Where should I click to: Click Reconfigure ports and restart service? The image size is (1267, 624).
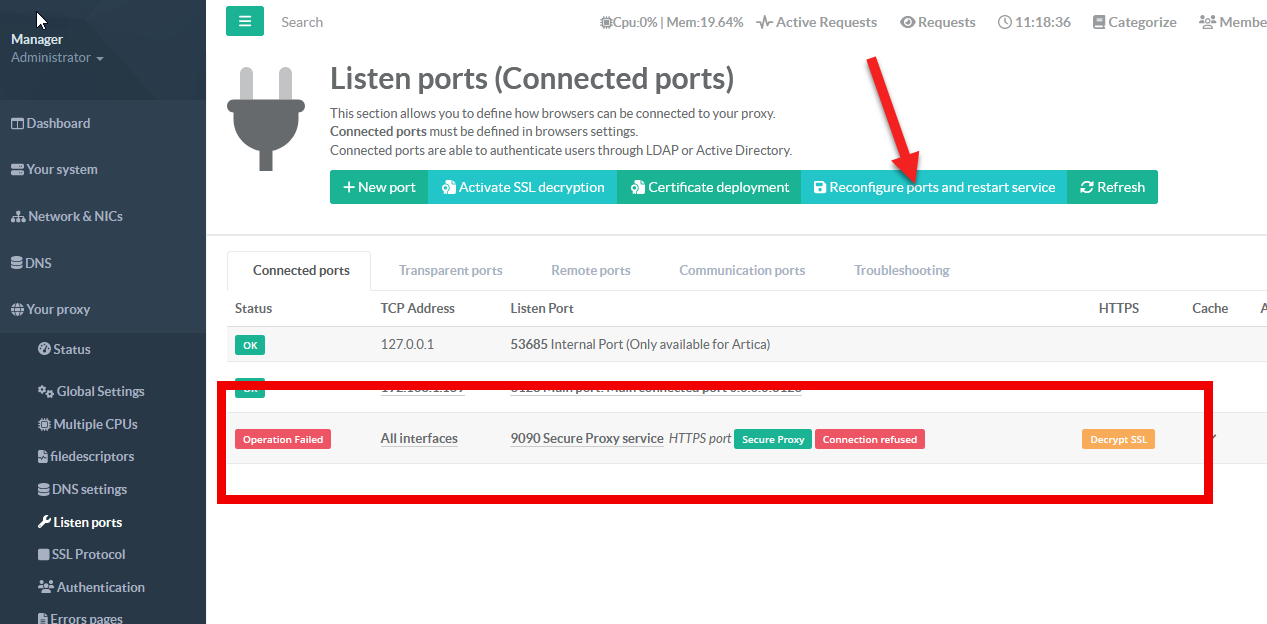tap(934, 187)
